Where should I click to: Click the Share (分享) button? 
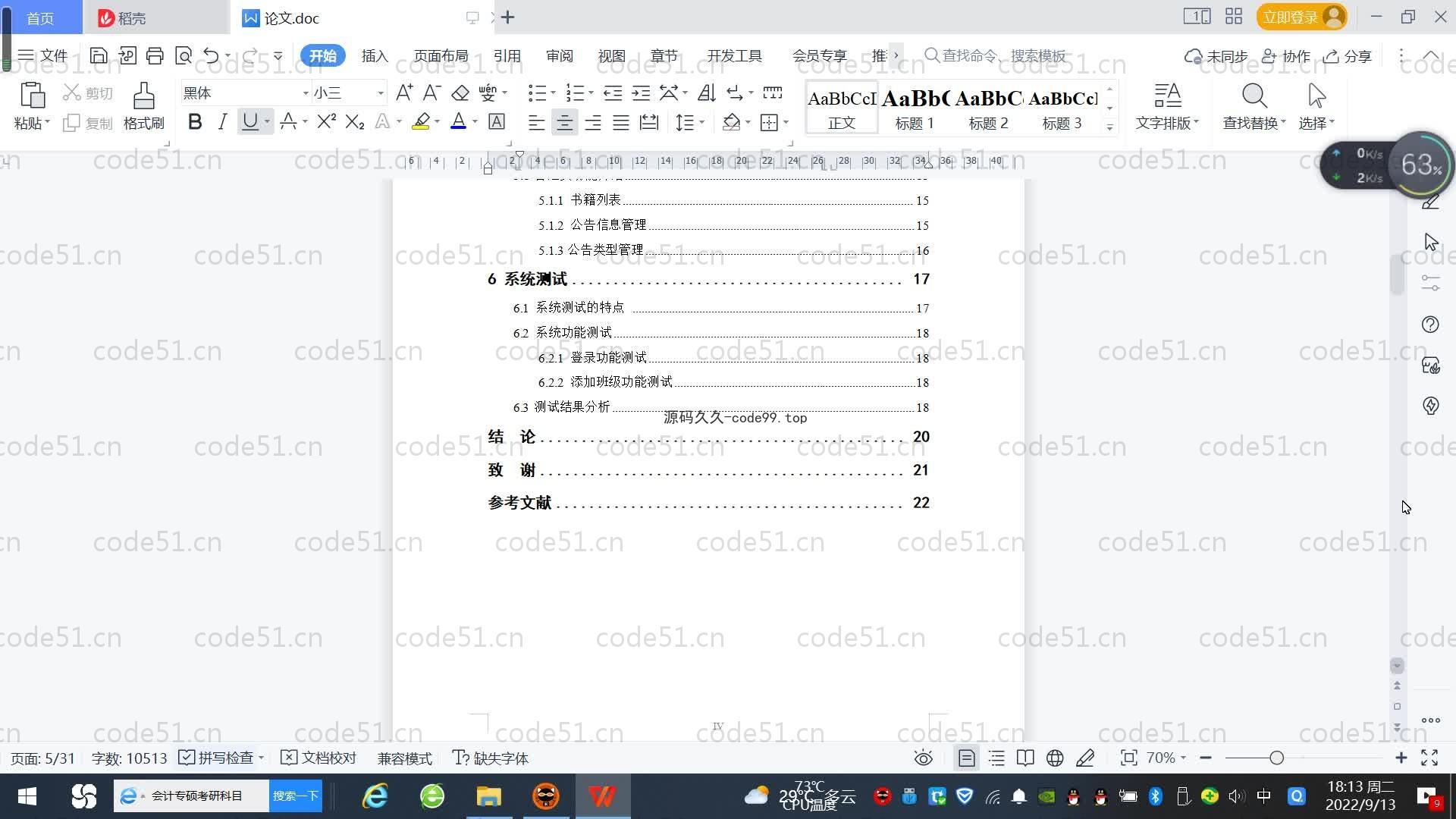point(1348,56)
